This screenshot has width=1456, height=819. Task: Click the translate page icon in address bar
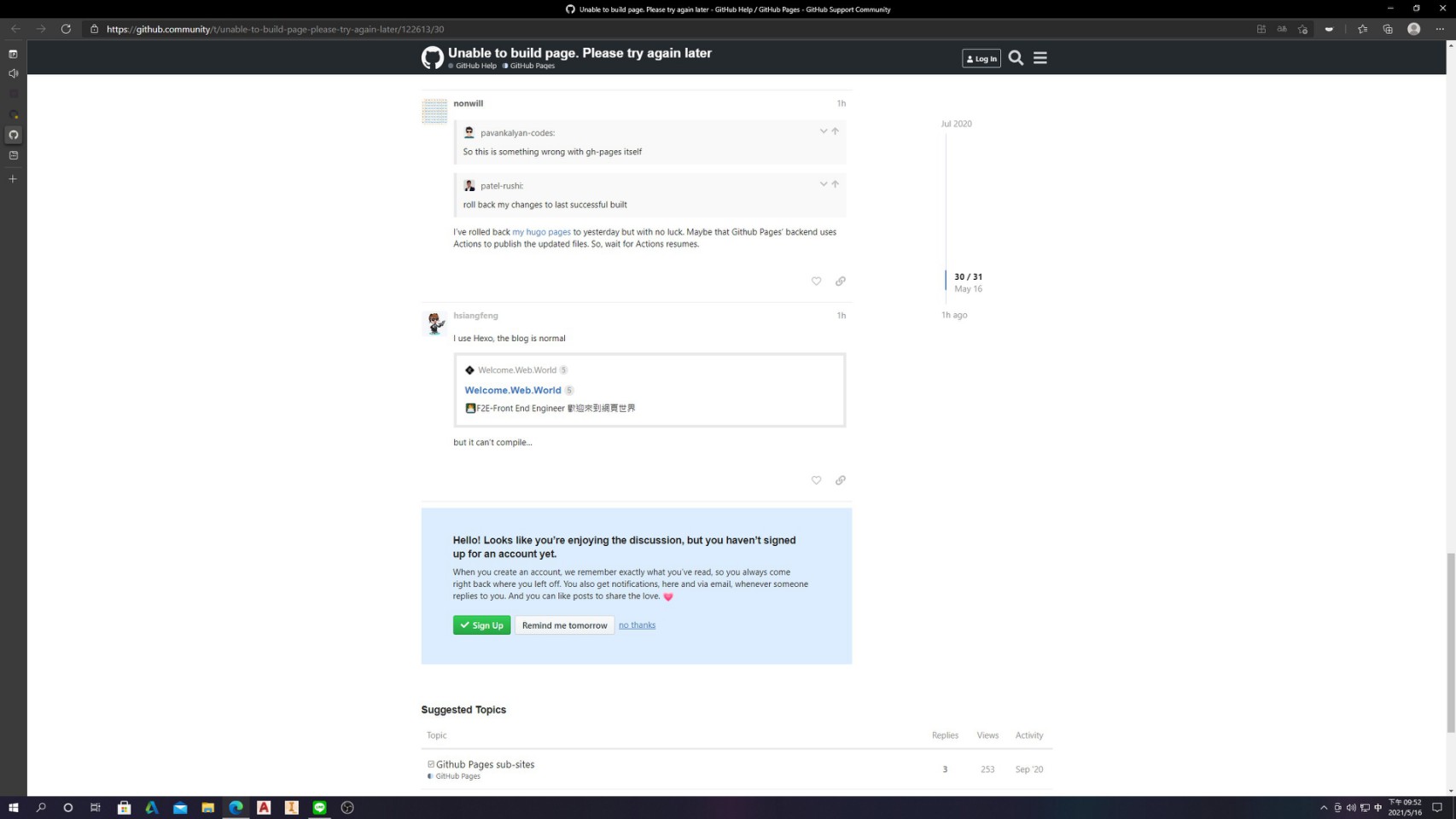coord(1282,29)
